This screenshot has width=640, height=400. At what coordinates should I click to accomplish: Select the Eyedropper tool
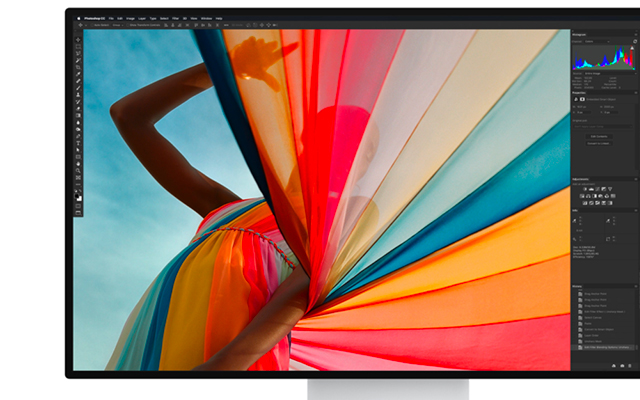tap(78, 74)
